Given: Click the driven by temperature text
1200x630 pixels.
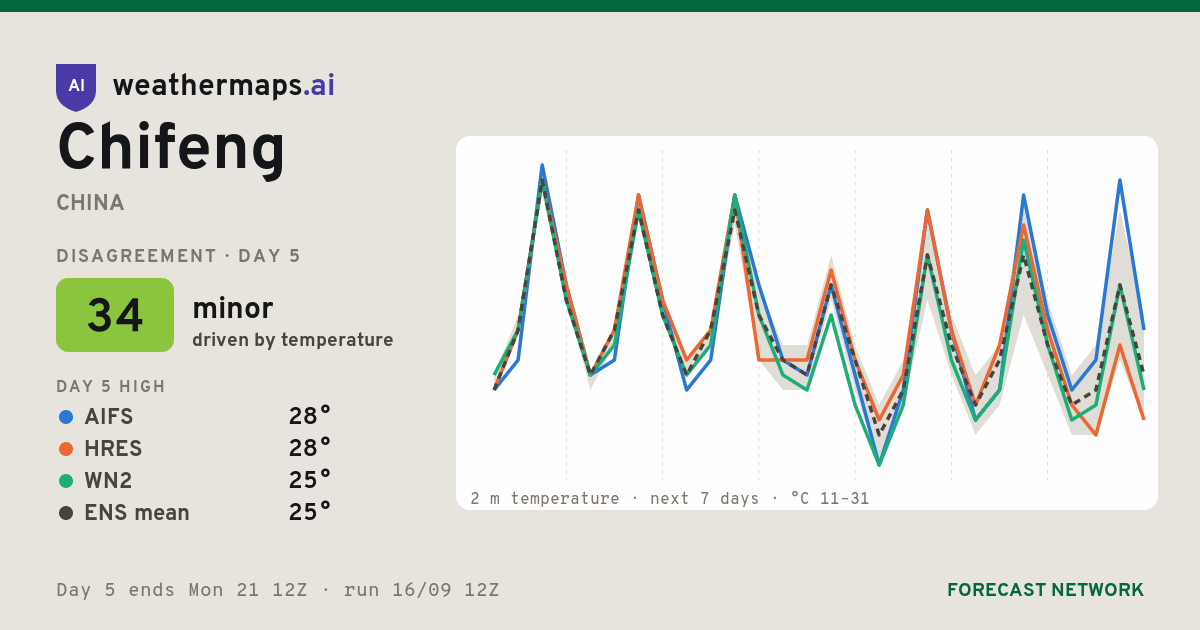Looking at the screenshot, I should pos(293,340).
